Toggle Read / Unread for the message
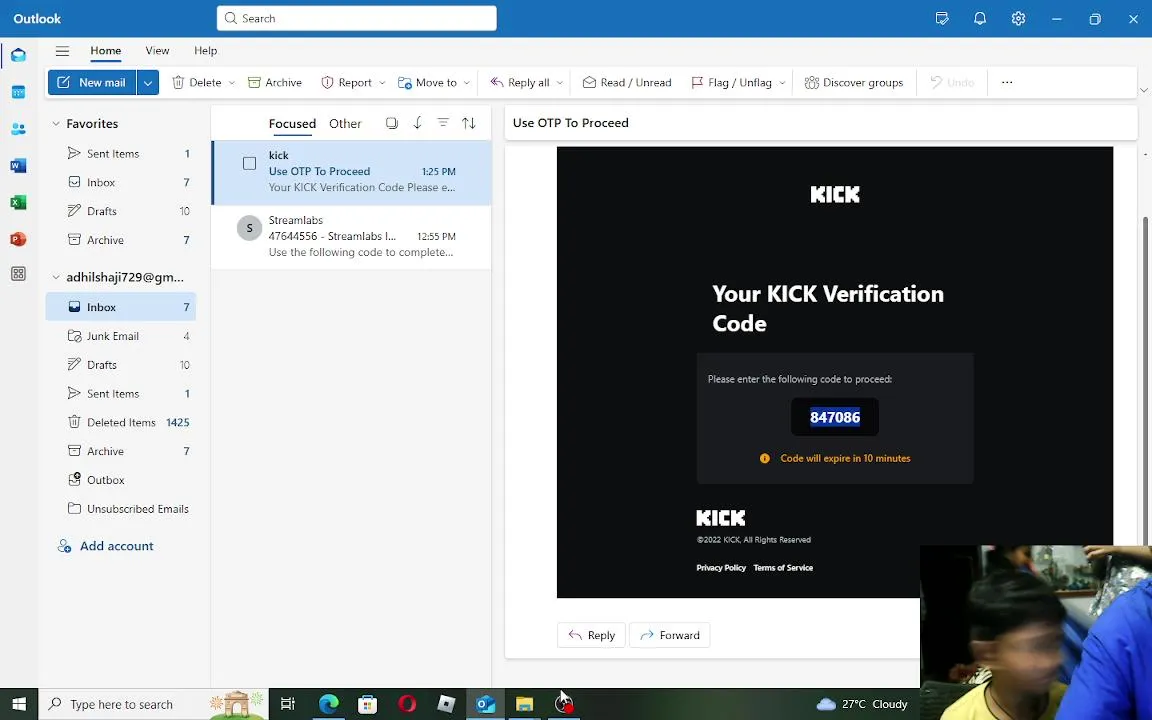Image resolution: width=1152 pixels, height=720 pixels. click(x=627, y=82)
